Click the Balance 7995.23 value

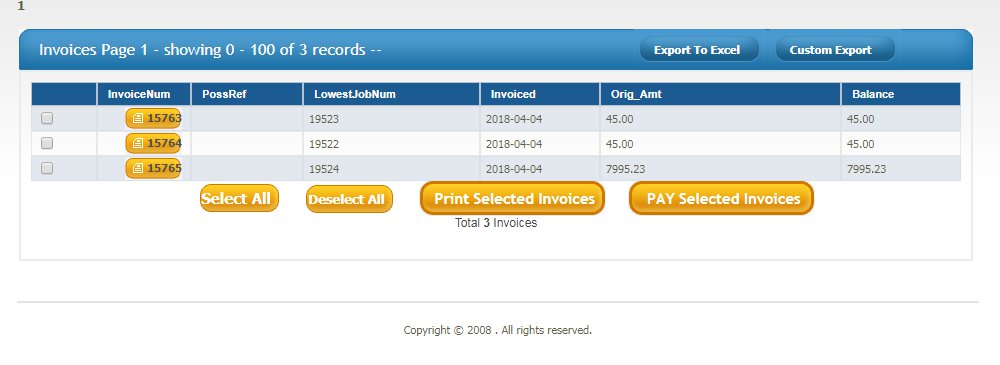point(866,169)
